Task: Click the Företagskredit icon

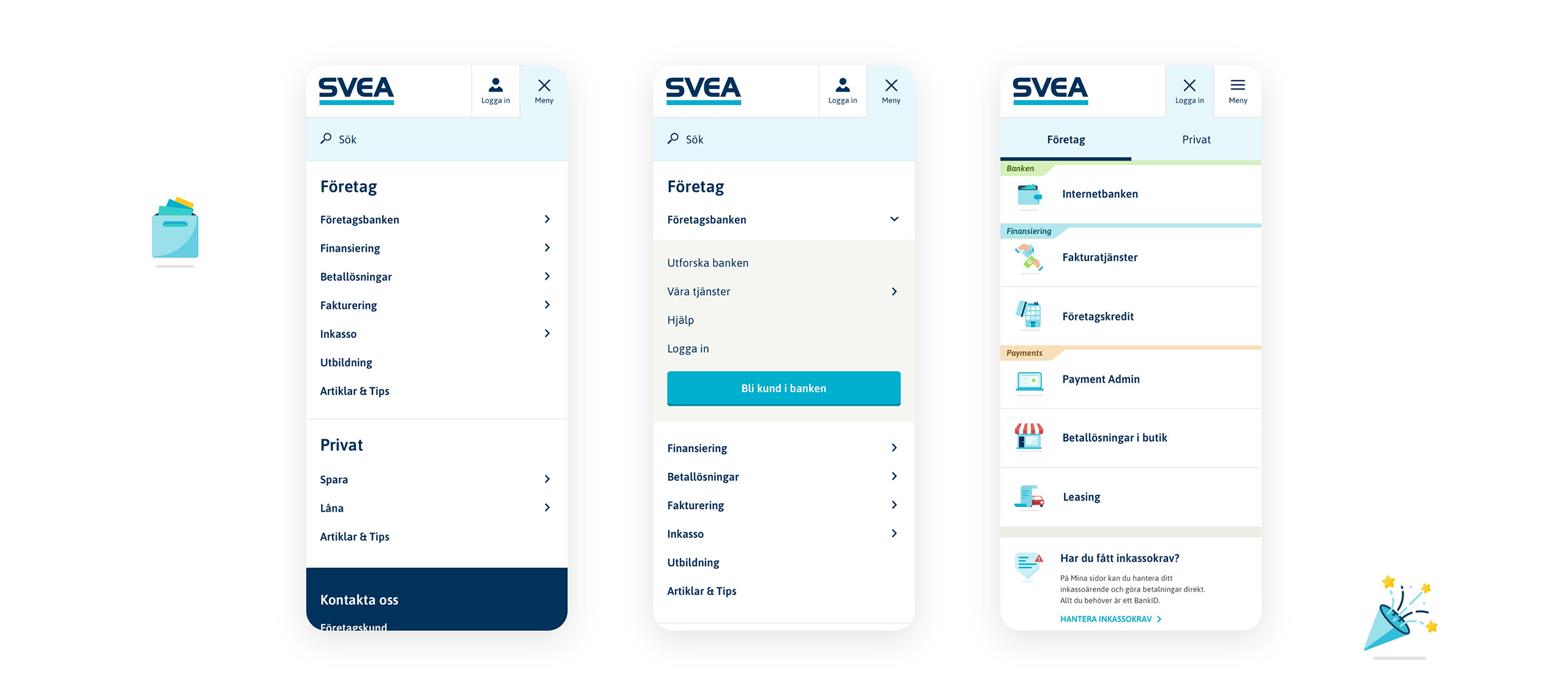Action: [1030, 316]
